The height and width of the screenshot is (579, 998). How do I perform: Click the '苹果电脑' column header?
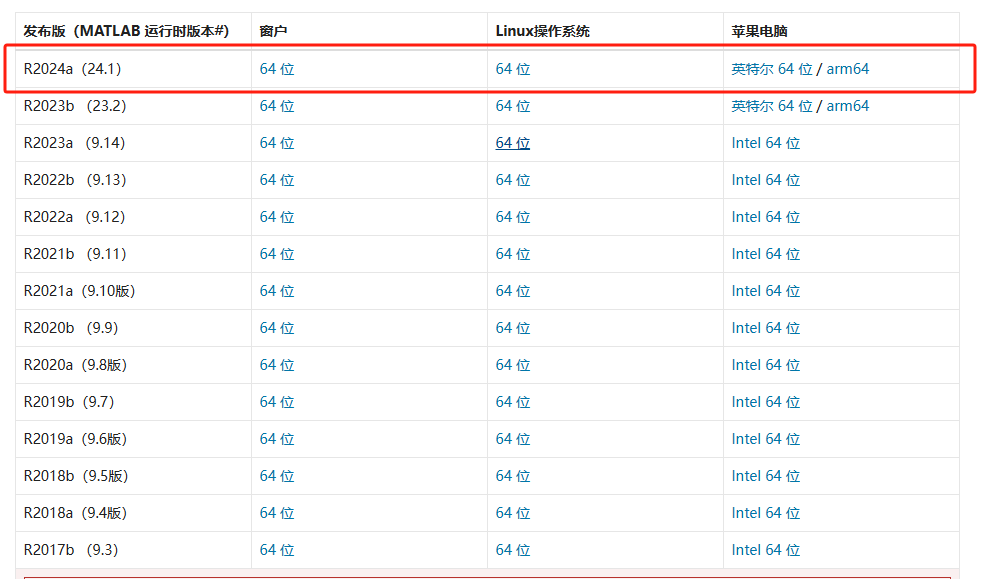click(841, 31)
